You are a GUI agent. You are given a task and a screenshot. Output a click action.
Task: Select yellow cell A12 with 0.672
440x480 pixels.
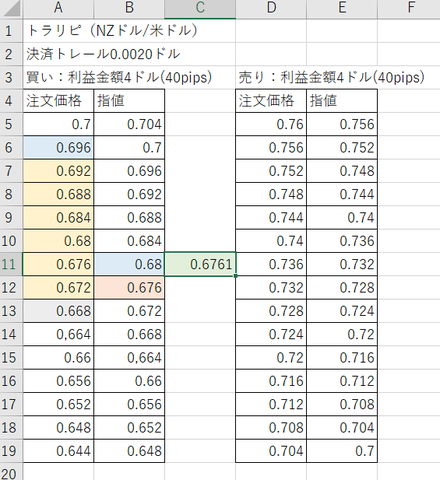[x=58, y=287]
